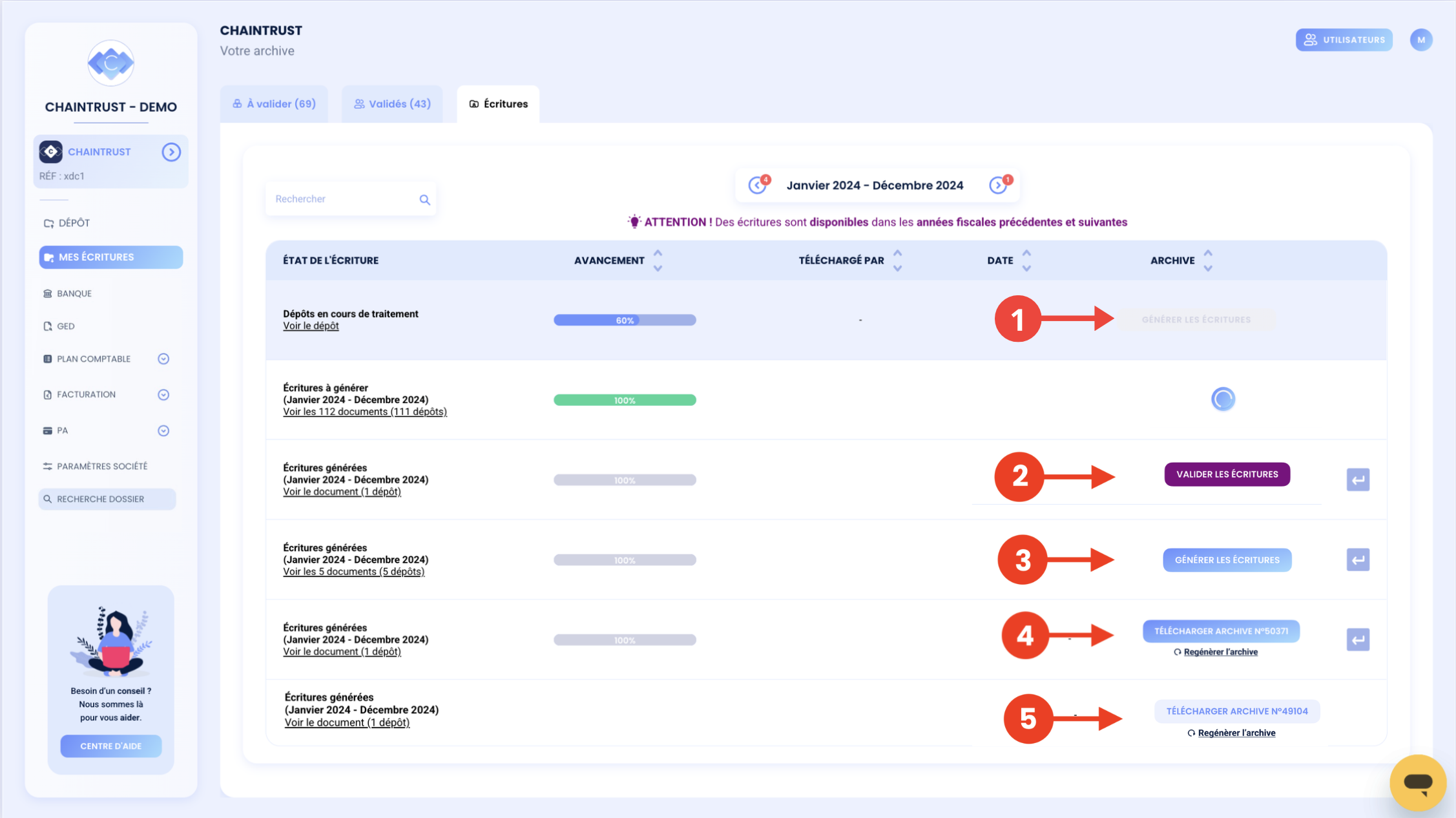Screen dimensions: 1456x818
Task: Click the grey 100% progress bar in the 5 documents row
Action: tap(625, 560)
